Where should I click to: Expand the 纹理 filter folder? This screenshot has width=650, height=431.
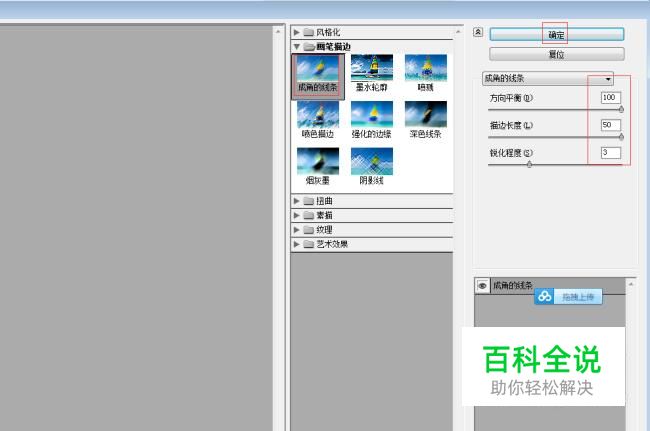296,230
